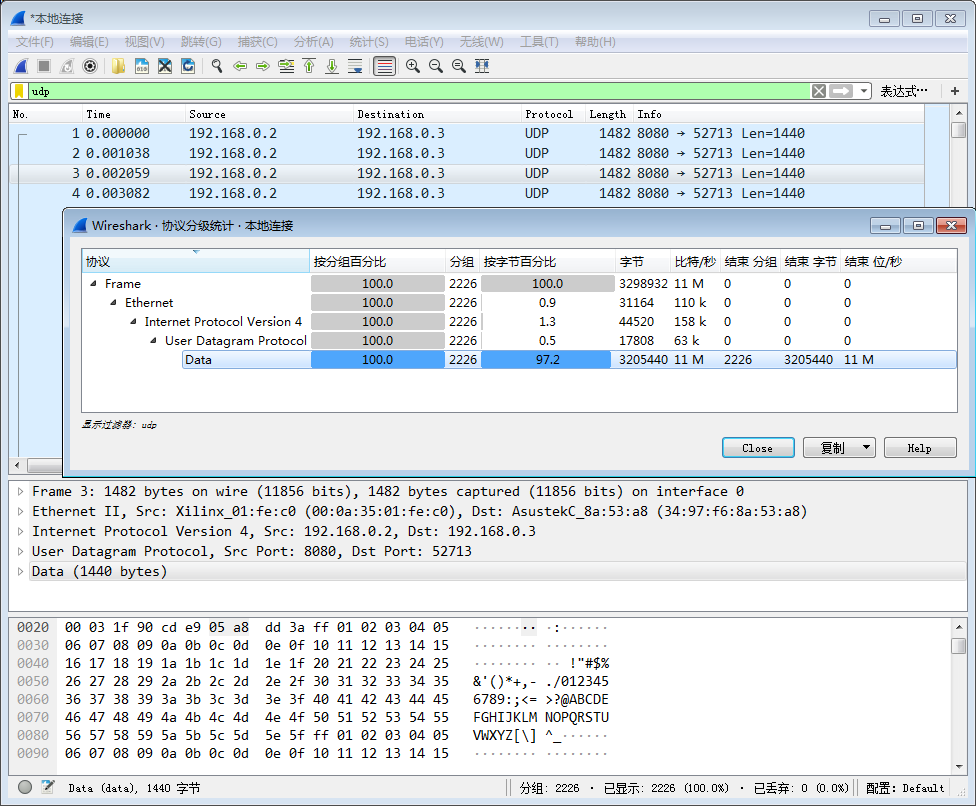Sort by 协议 column header
Viewport: 976px width, 806px height.
[x=195, y=261]
